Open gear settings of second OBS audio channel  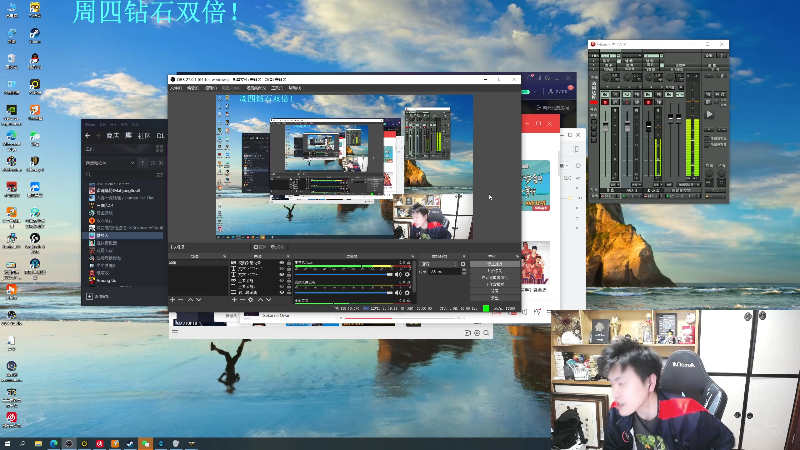(x=407, y=293)
